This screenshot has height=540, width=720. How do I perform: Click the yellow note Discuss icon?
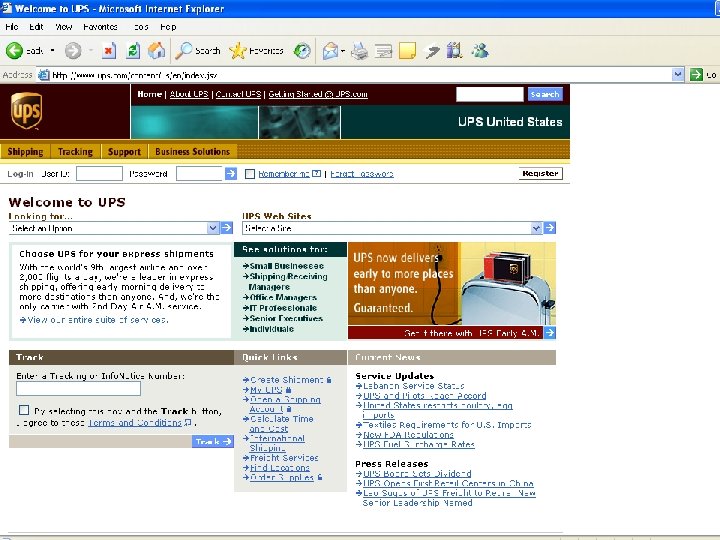[407, 51]
